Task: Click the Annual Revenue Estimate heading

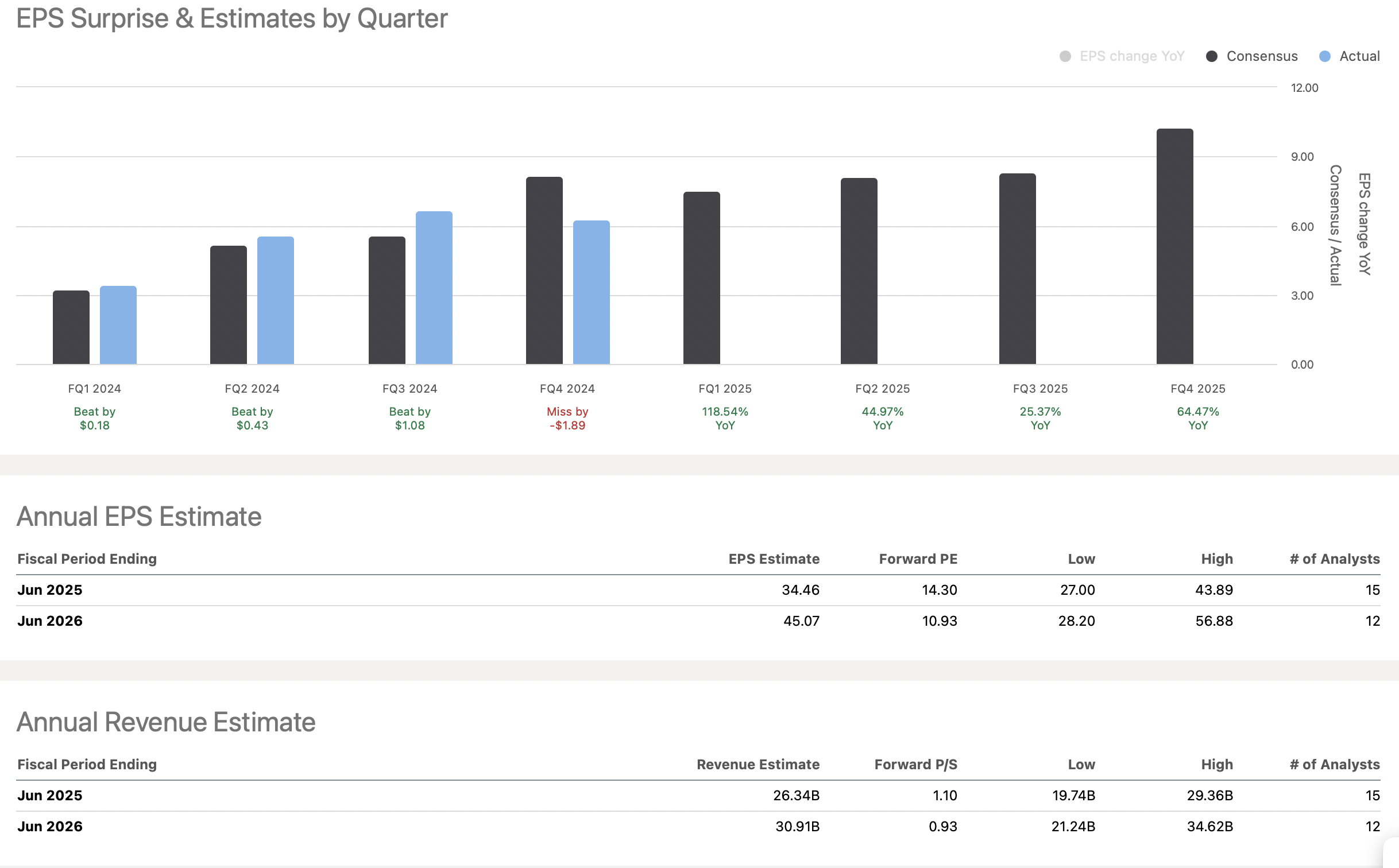Action: [x=166, y=722]
